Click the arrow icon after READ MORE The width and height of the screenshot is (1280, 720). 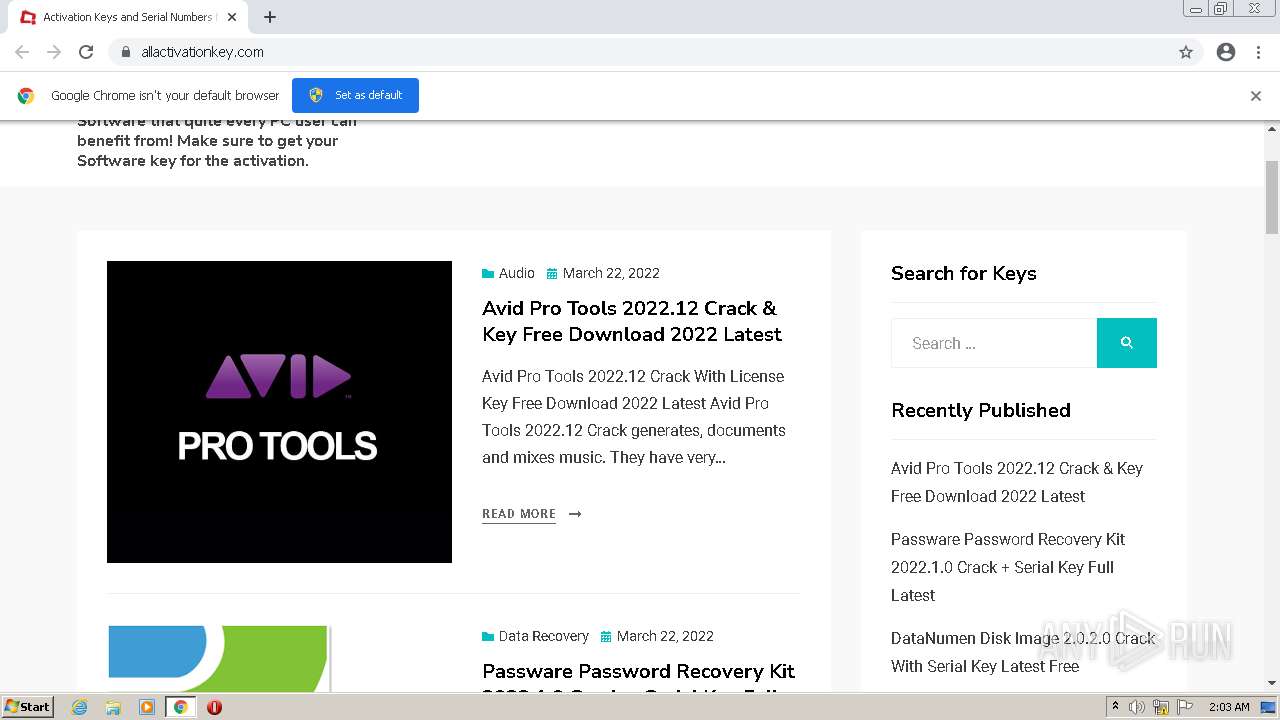pyautogui.click(x=575, y=514)
